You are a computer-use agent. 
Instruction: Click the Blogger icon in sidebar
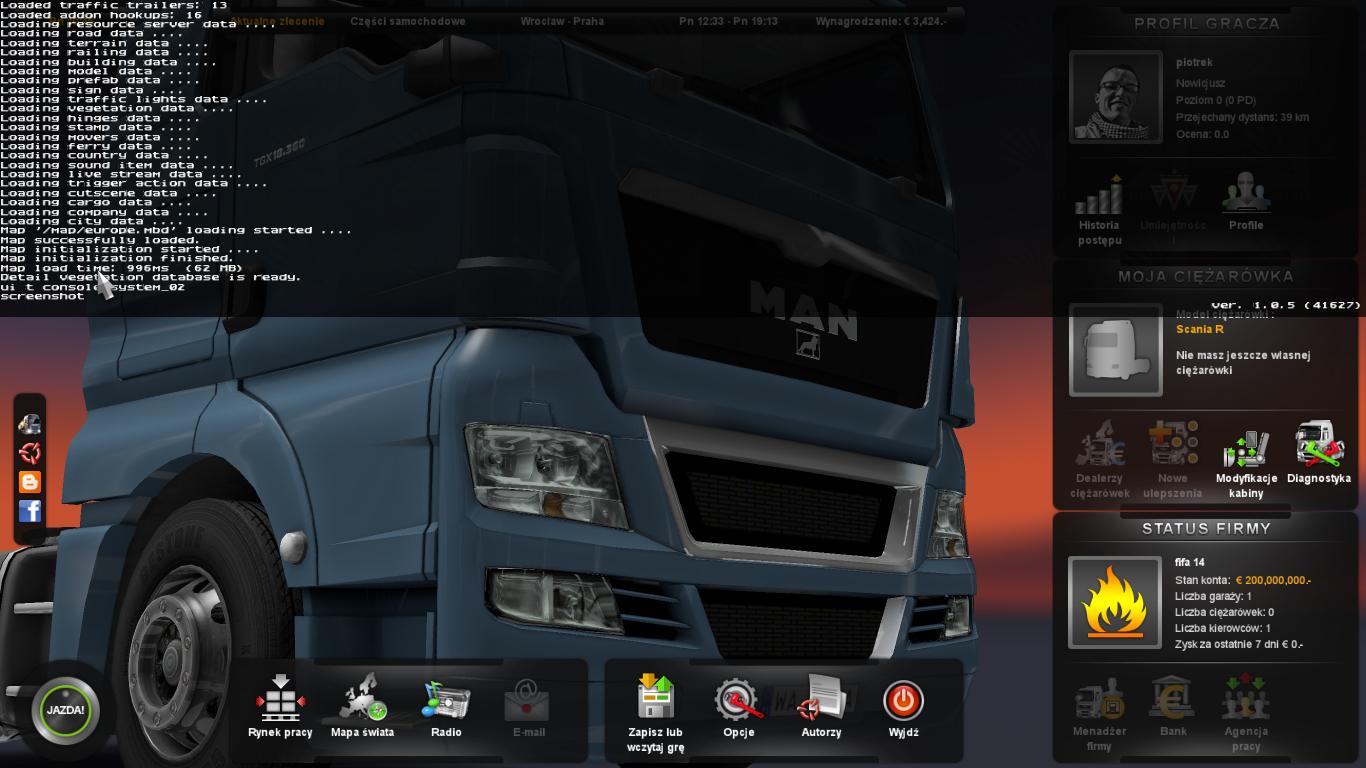30,482
